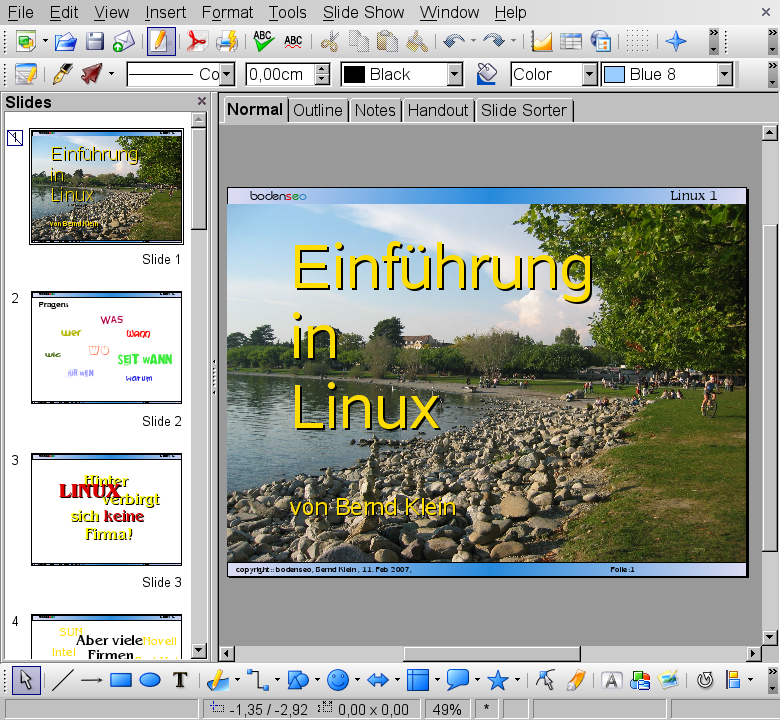This screenshot has height=720, width=780.
Task: Open the Navigator star icon
Action: [x=676, y=41]
